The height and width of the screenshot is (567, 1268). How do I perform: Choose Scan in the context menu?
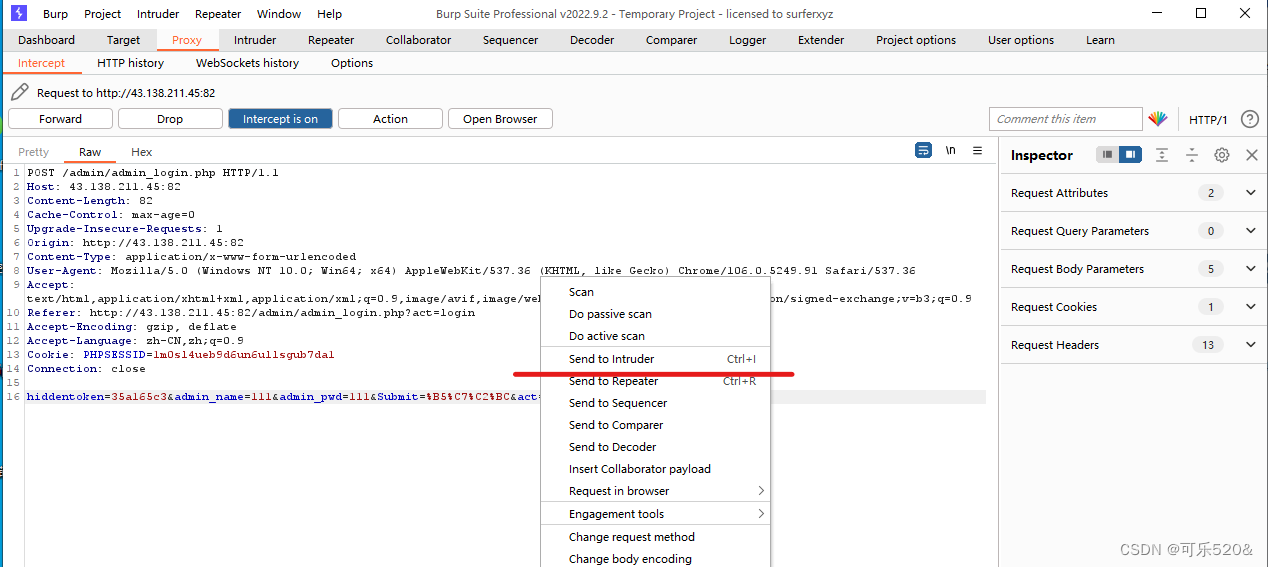click(x=655, y=292)
